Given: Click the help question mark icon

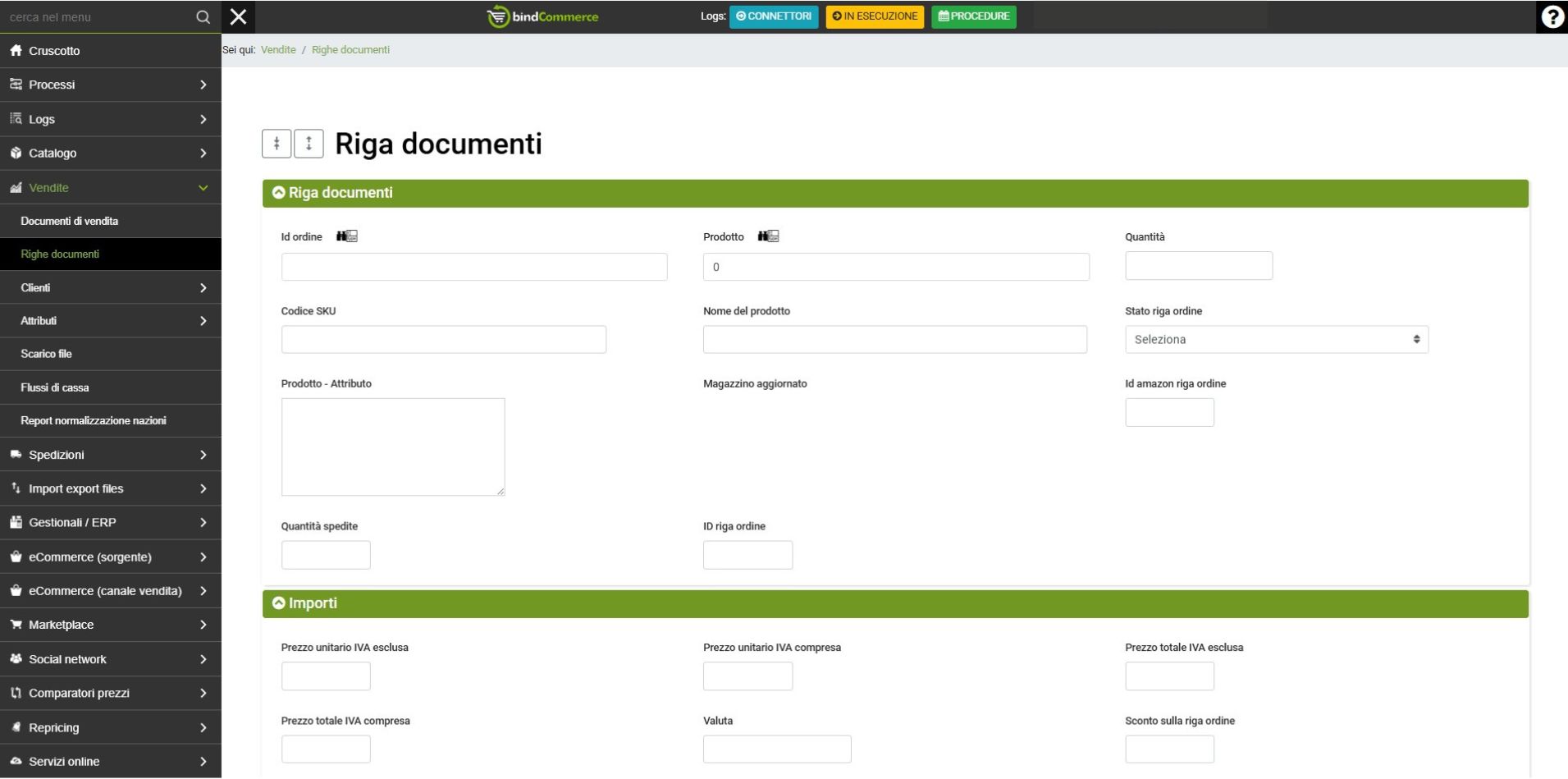Looking at the screenshot, I should coord(1552,17).
